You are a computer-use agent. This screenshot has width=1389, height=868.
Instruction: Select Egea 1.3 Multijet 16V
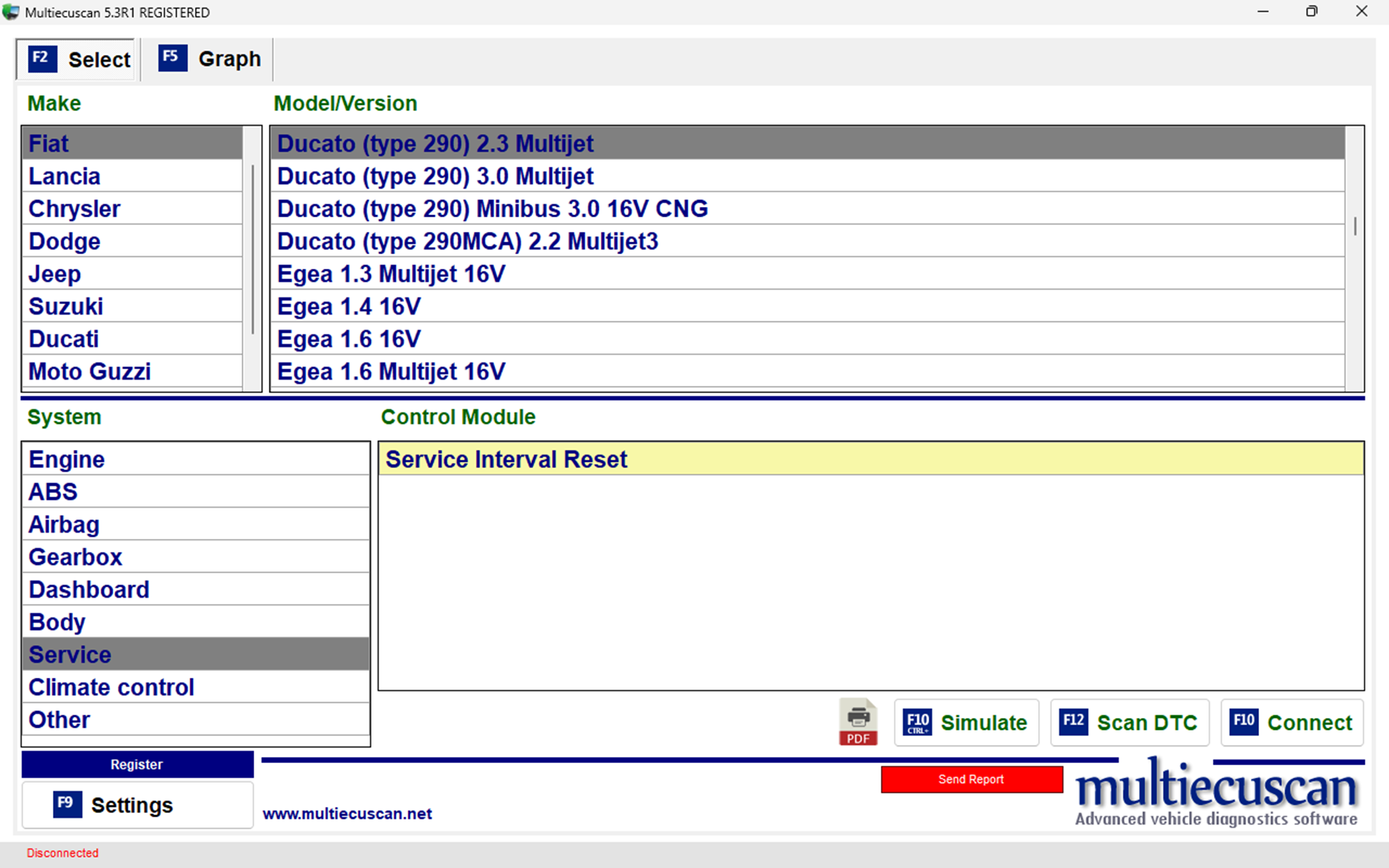pyautogui.click(x=808, y=274)
